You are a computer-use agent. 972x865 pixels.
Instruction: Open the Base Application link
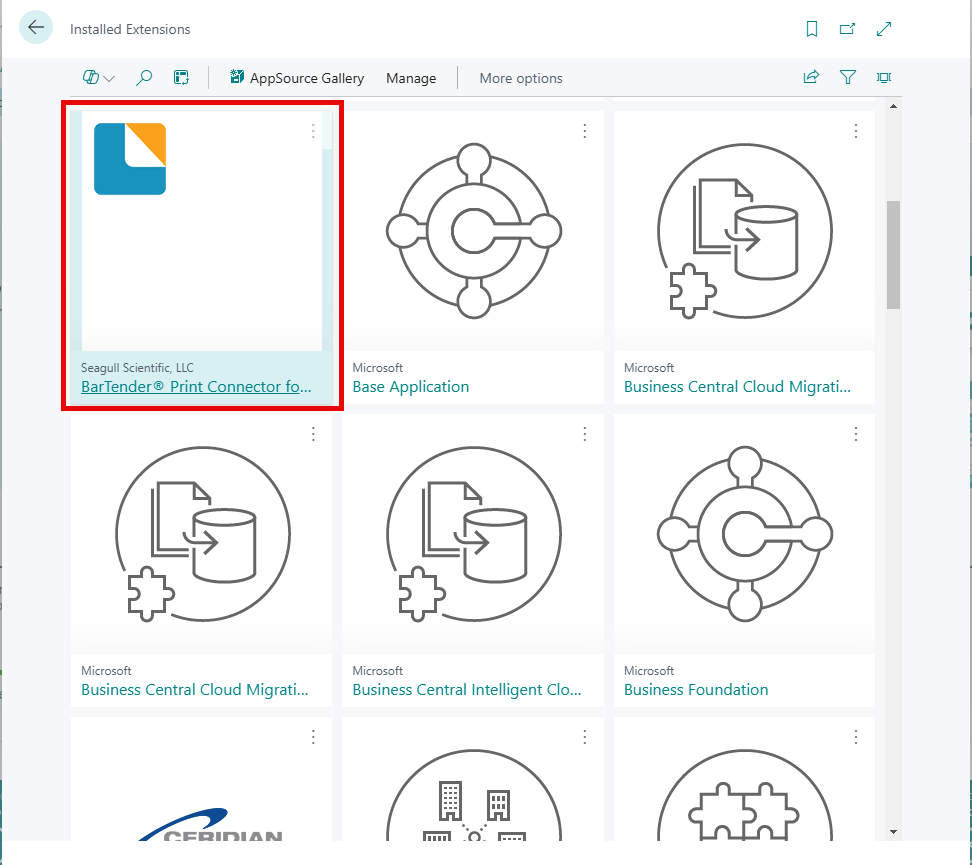410,386
